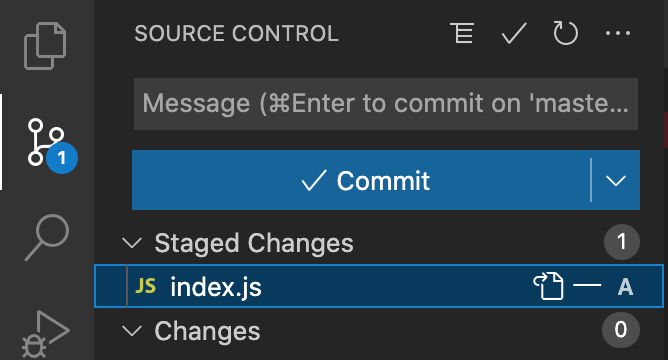This screenshot has width=668, height=360.
Task: Click the commit message input field
Action: pyautogui.click(x=386, y=104)
